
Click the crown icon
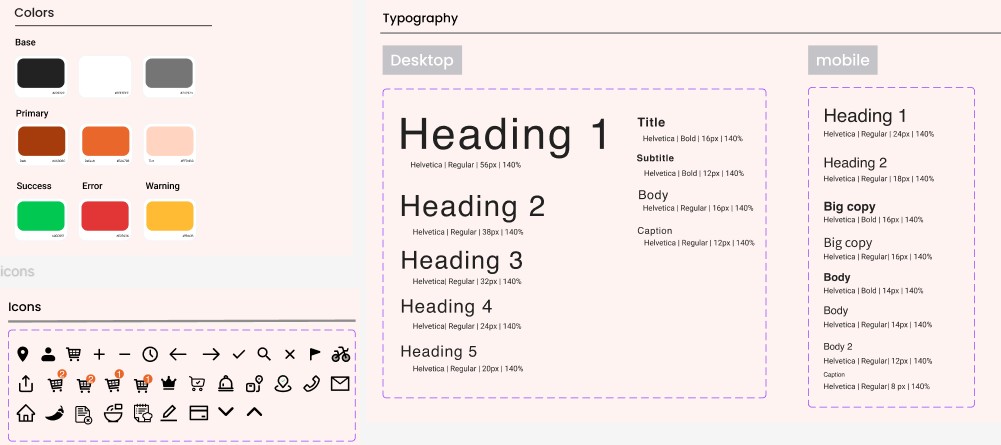click(x=168, y=384)
